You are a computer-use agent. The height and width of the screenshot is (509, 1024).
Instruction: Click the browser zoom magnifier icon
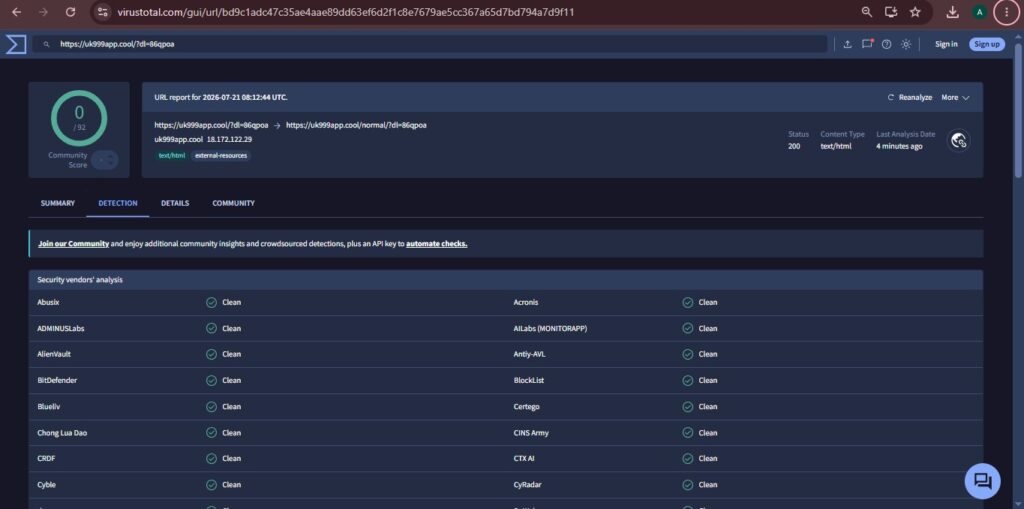pyautogui.click(x=867, y=12)
